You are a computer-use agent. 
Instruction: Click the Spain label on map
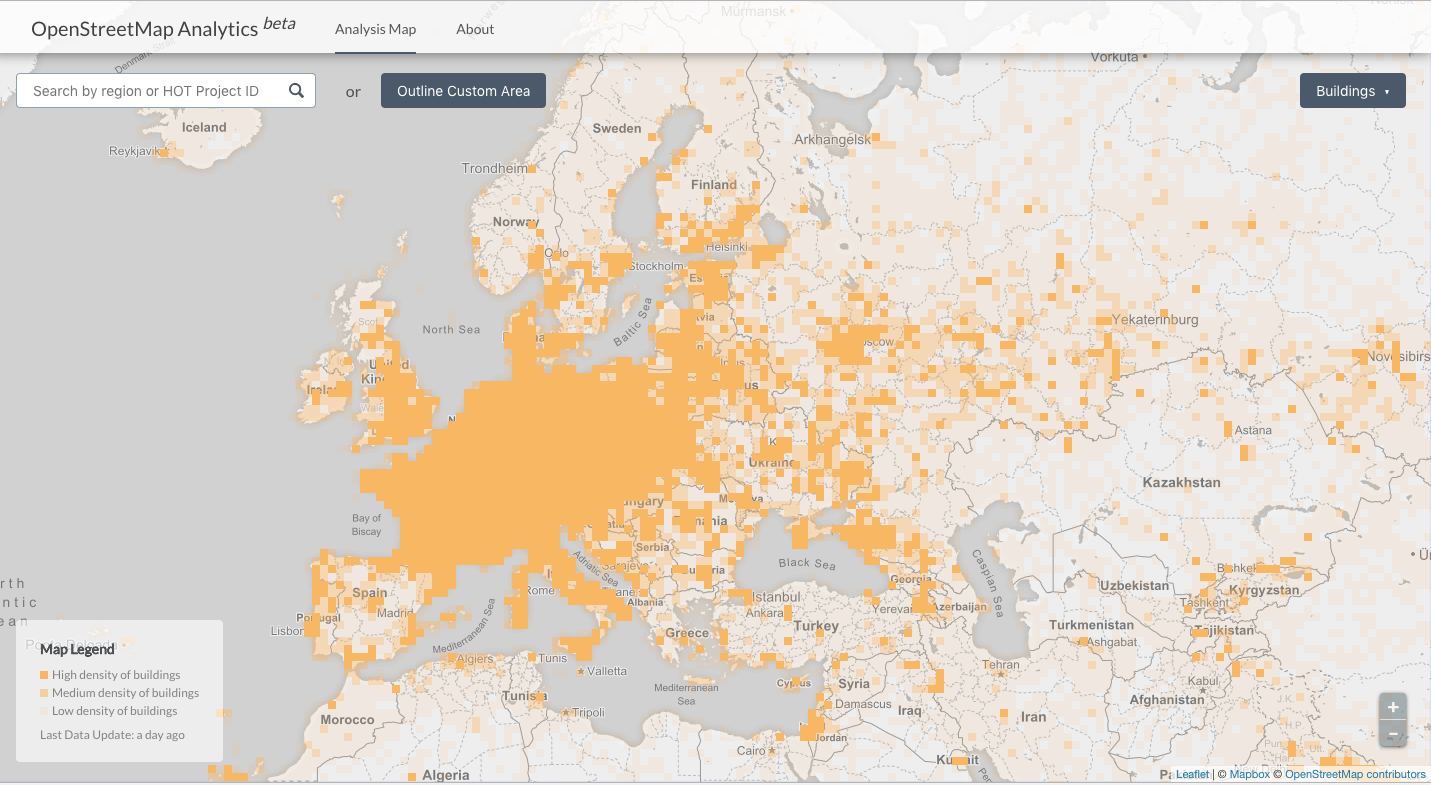369,592
